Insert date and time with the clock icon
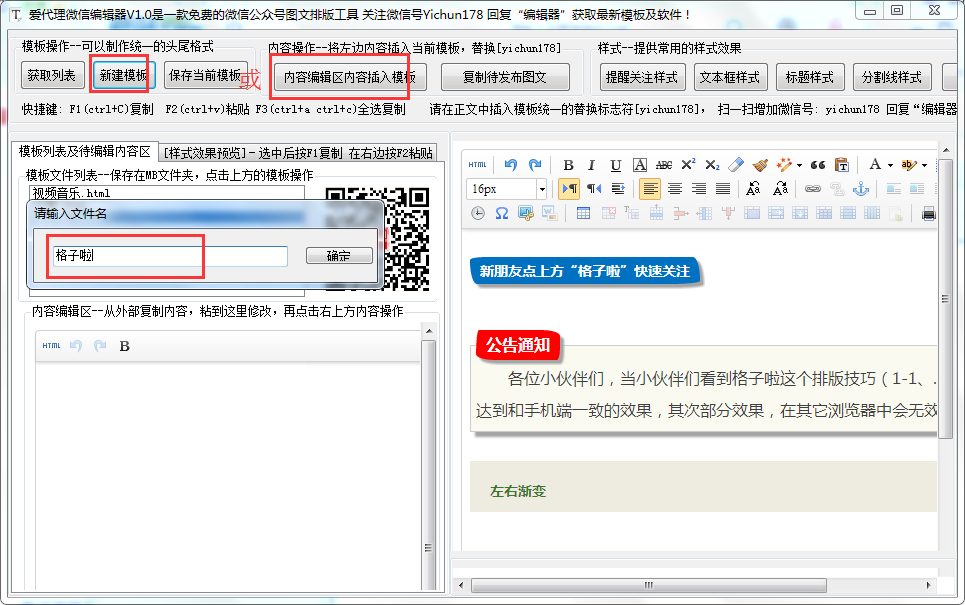Image resolution: width=965 pixels, height=605 pixels. pyautogui.click(x=478, y=214)
